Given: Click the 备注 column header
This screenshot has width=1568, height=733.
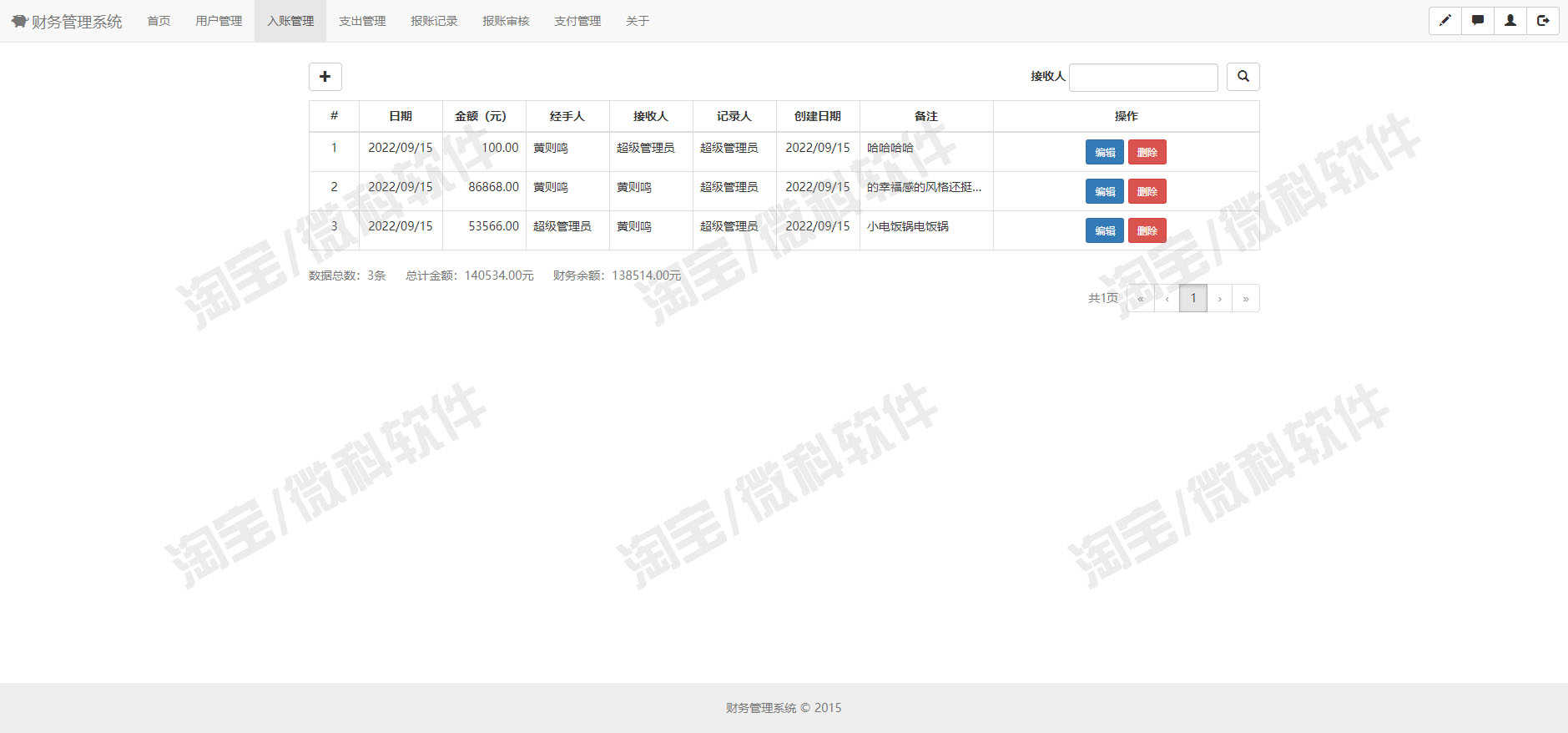Looking at the screenshot, I should pyautogui.click(x=926, y=116).
